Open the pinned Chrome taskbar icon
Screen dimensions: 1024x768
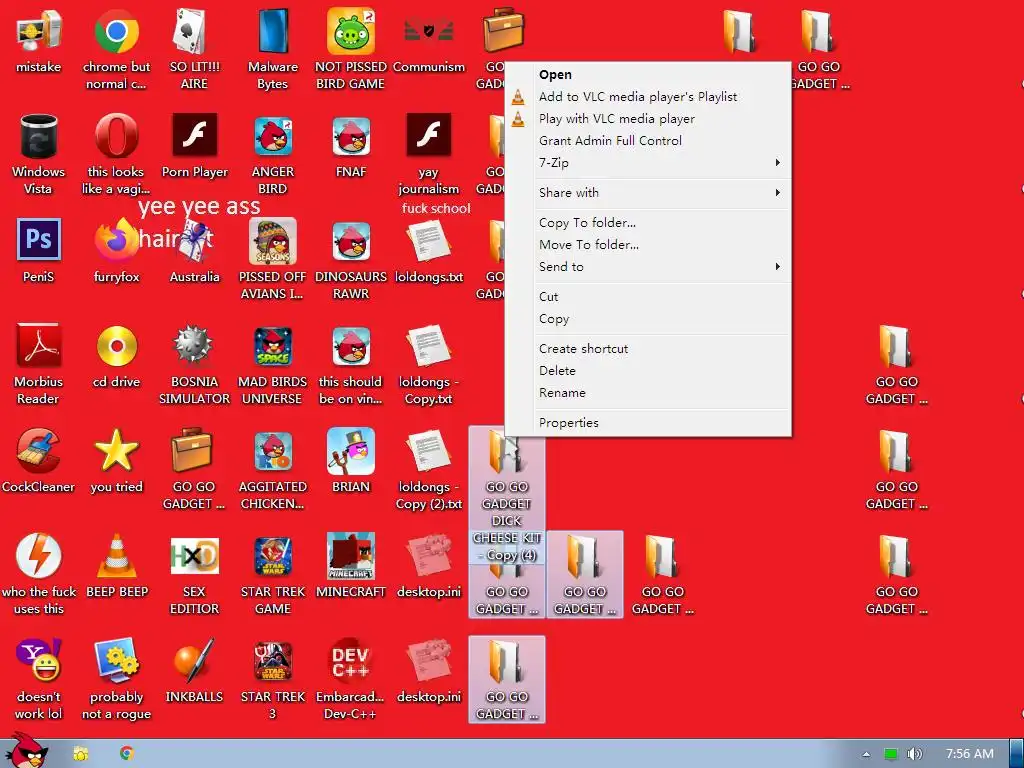(127, 754)
